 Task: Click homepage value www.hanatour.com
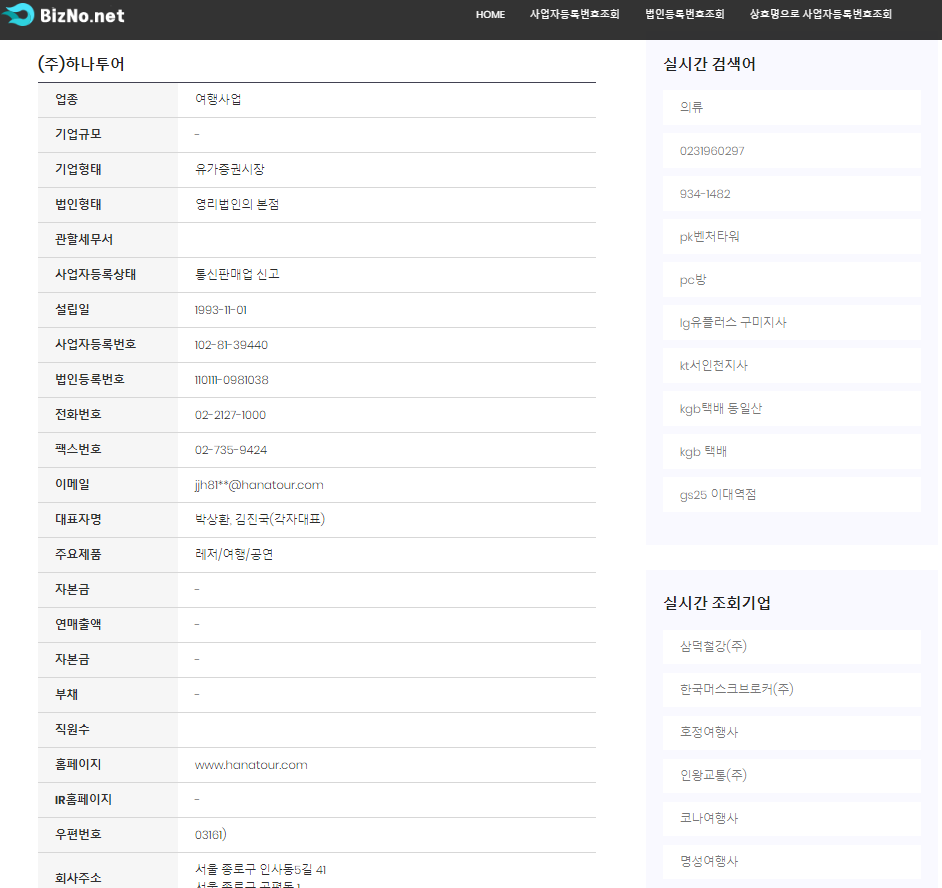click(x=251, y=765)
